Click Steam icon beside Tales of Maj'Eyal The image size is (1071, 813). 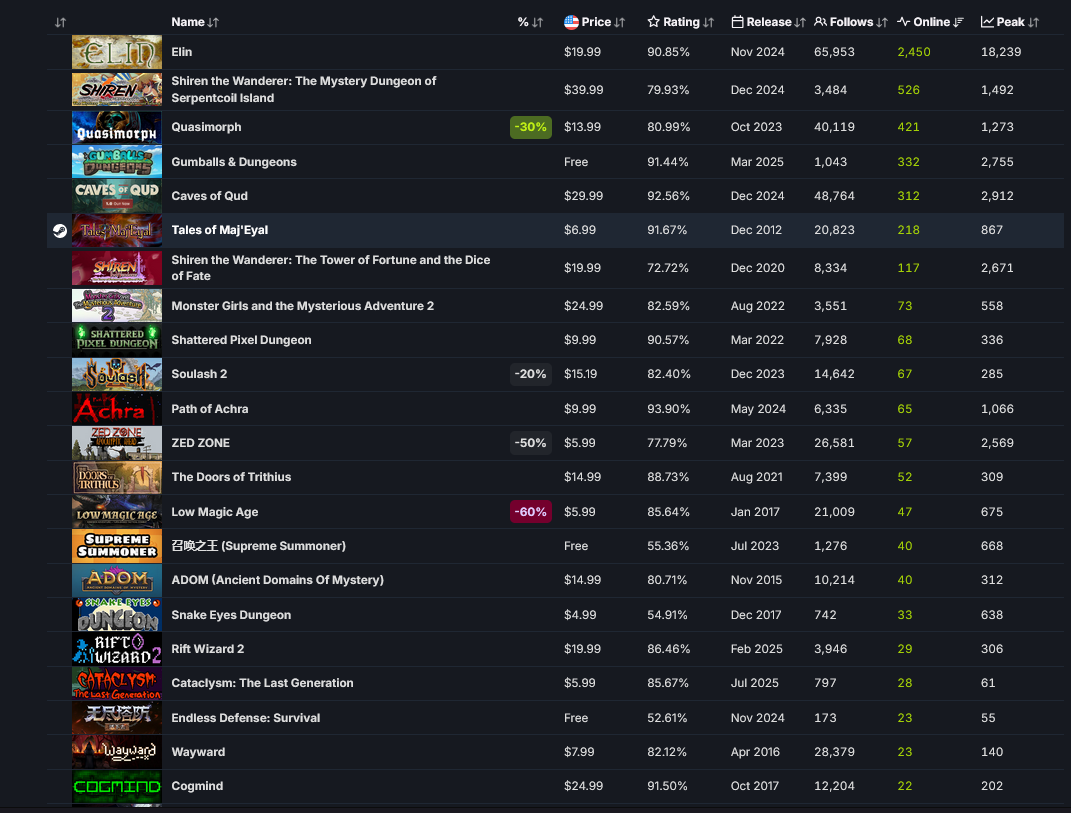pos(60,231)
